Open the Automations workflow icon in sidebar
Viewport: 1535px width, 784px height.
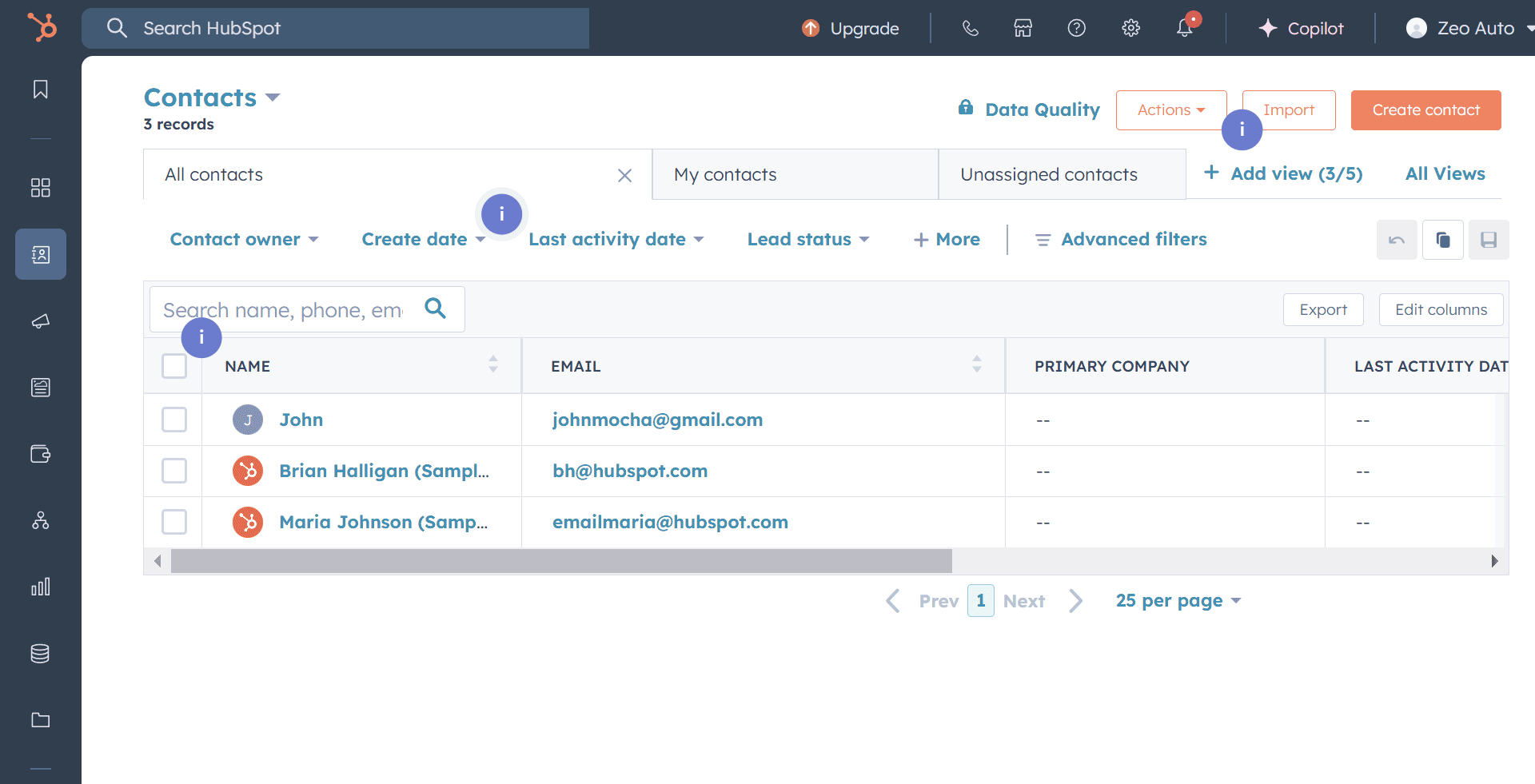point(40,521)
